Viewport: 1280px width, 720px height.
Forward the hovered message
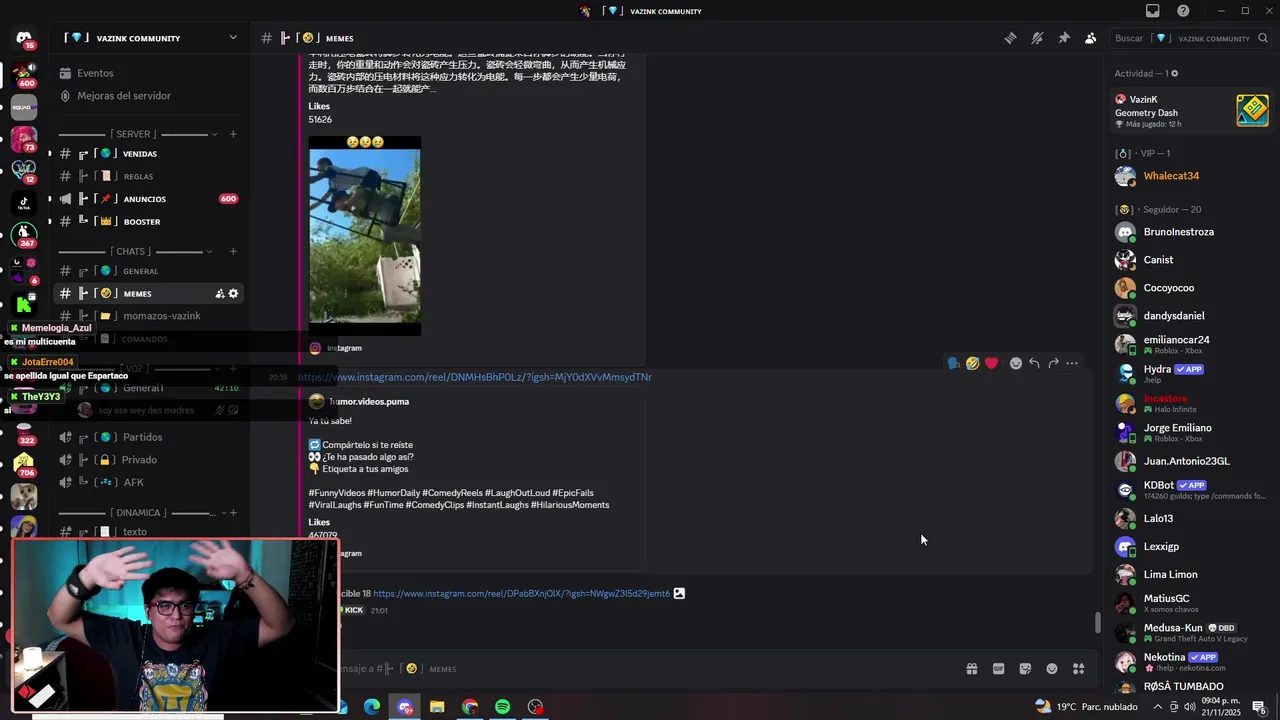(x=1053, y=364)
